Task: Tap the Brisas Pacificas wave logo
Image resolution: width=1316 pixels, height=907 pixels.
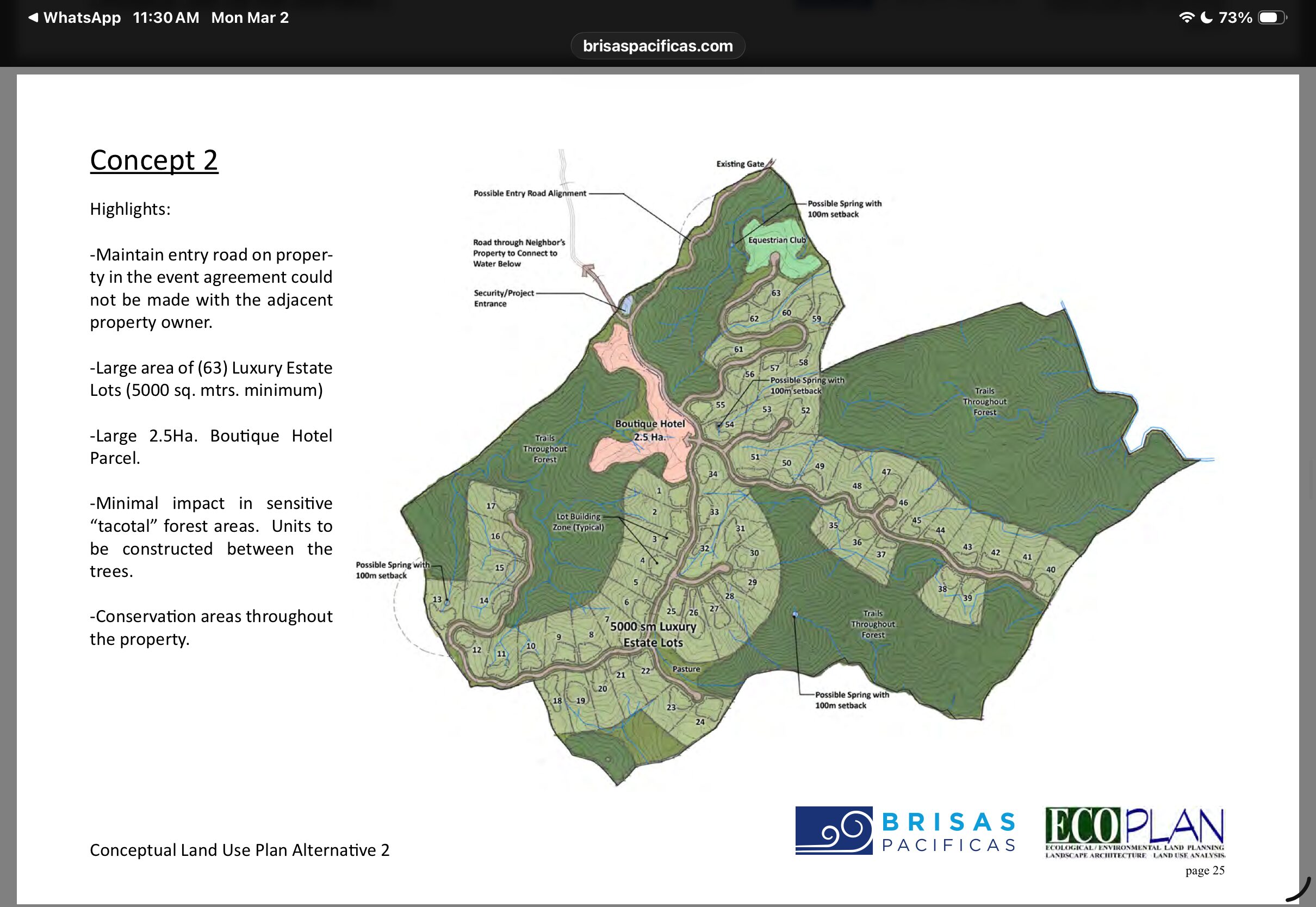Action: click(834, 830)
